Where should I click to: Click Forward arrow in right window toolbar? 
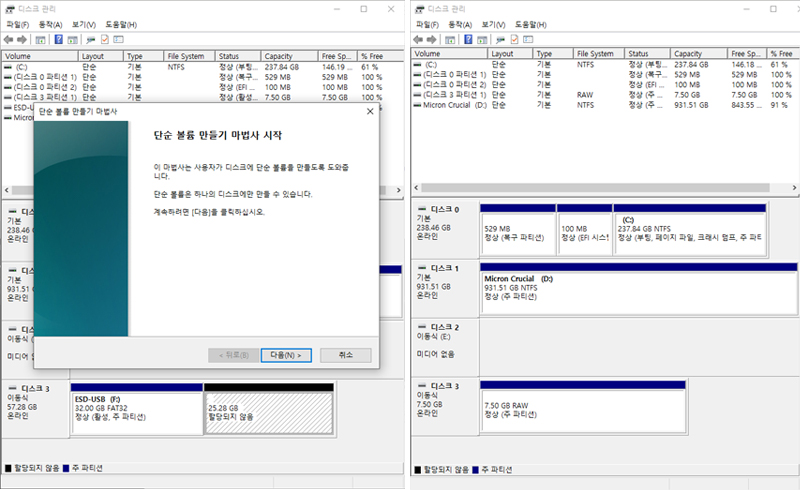(432, 39)
